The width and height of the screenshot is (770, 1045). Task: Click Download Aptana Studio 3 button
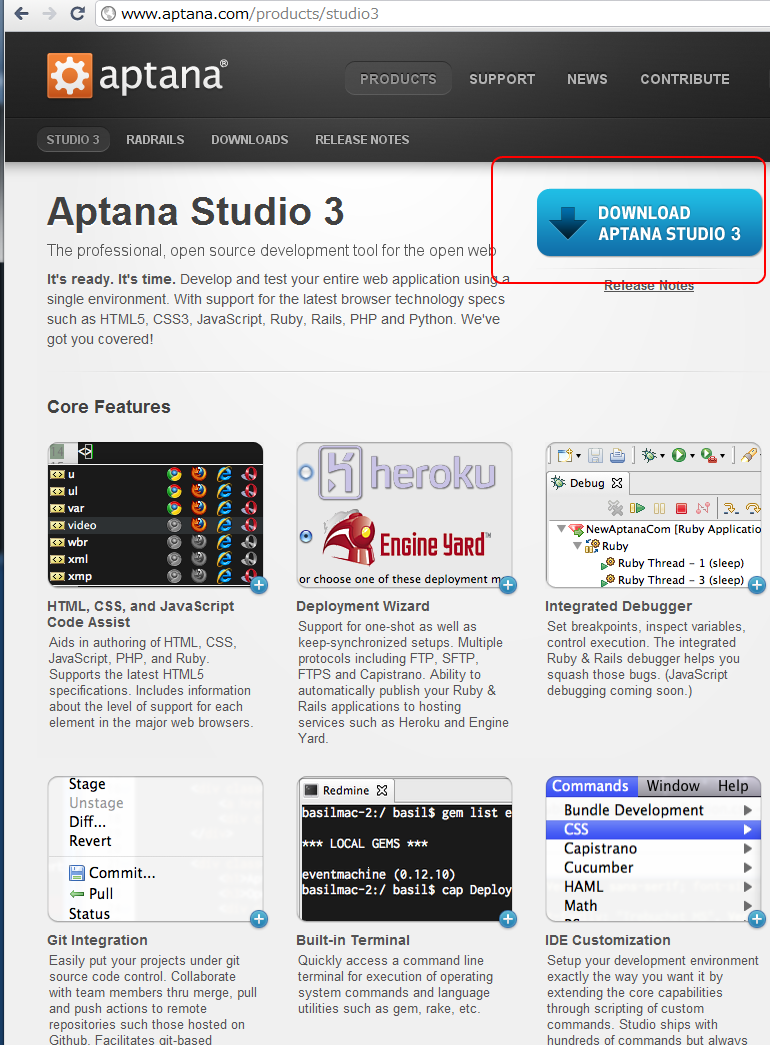(649, 223)
